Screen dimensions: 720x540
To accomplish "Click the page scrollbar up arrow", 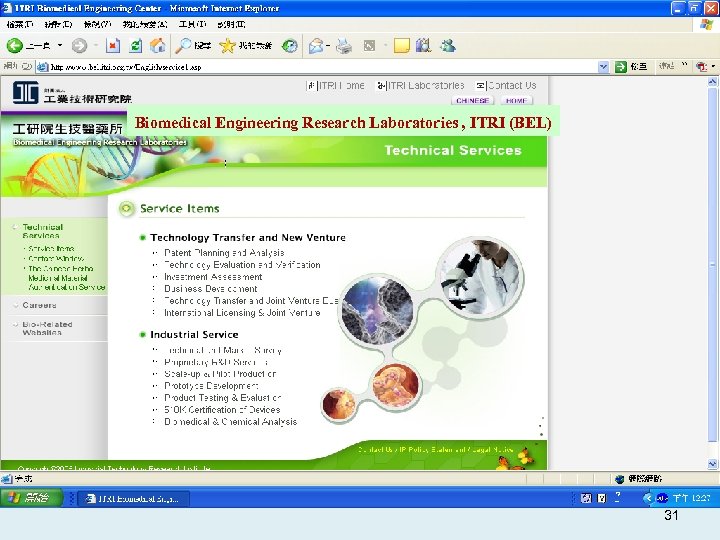I will pyautogui.click(x=712, y=82).
